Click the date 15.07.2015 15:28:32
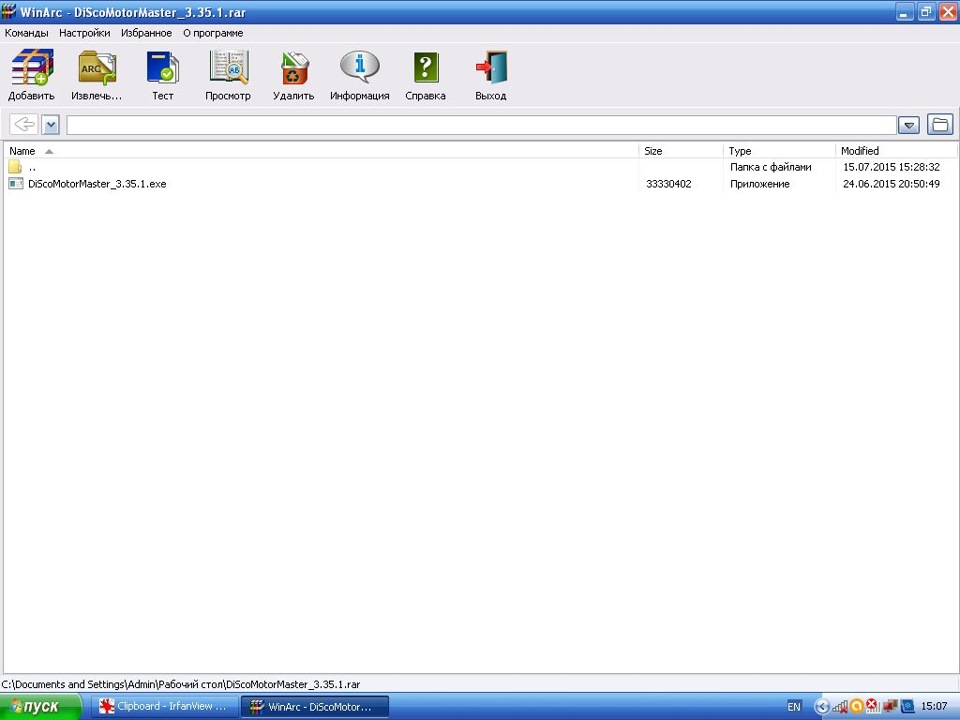 [891, 167]
